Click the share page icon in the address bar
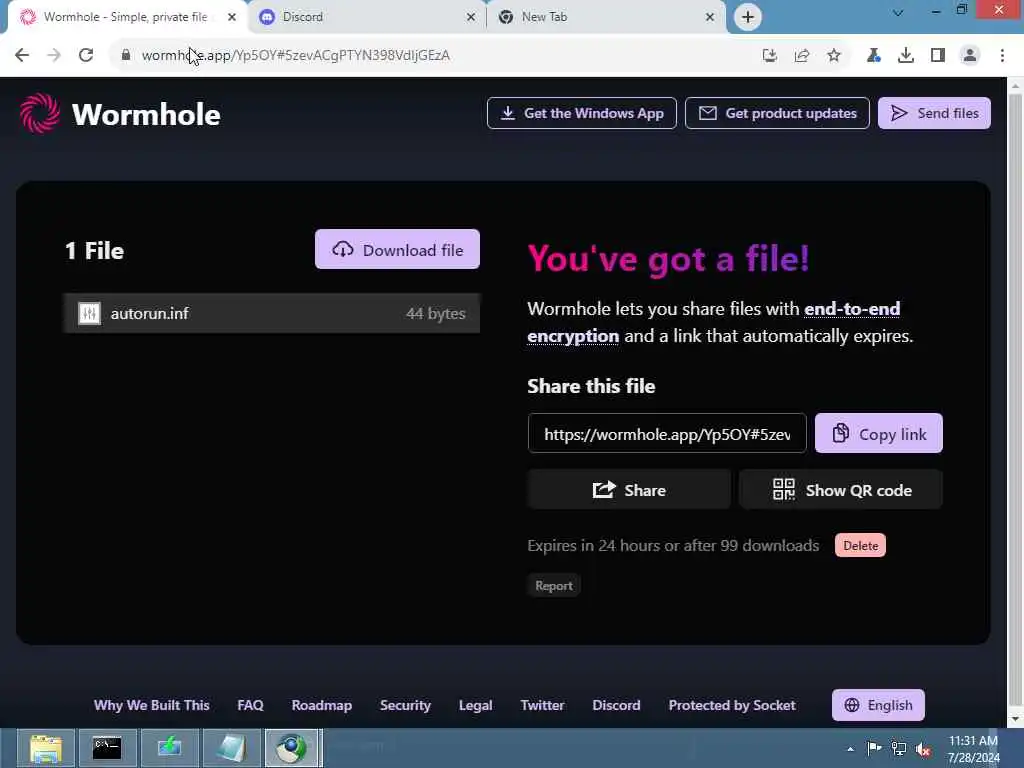 (x=802, y=56)
